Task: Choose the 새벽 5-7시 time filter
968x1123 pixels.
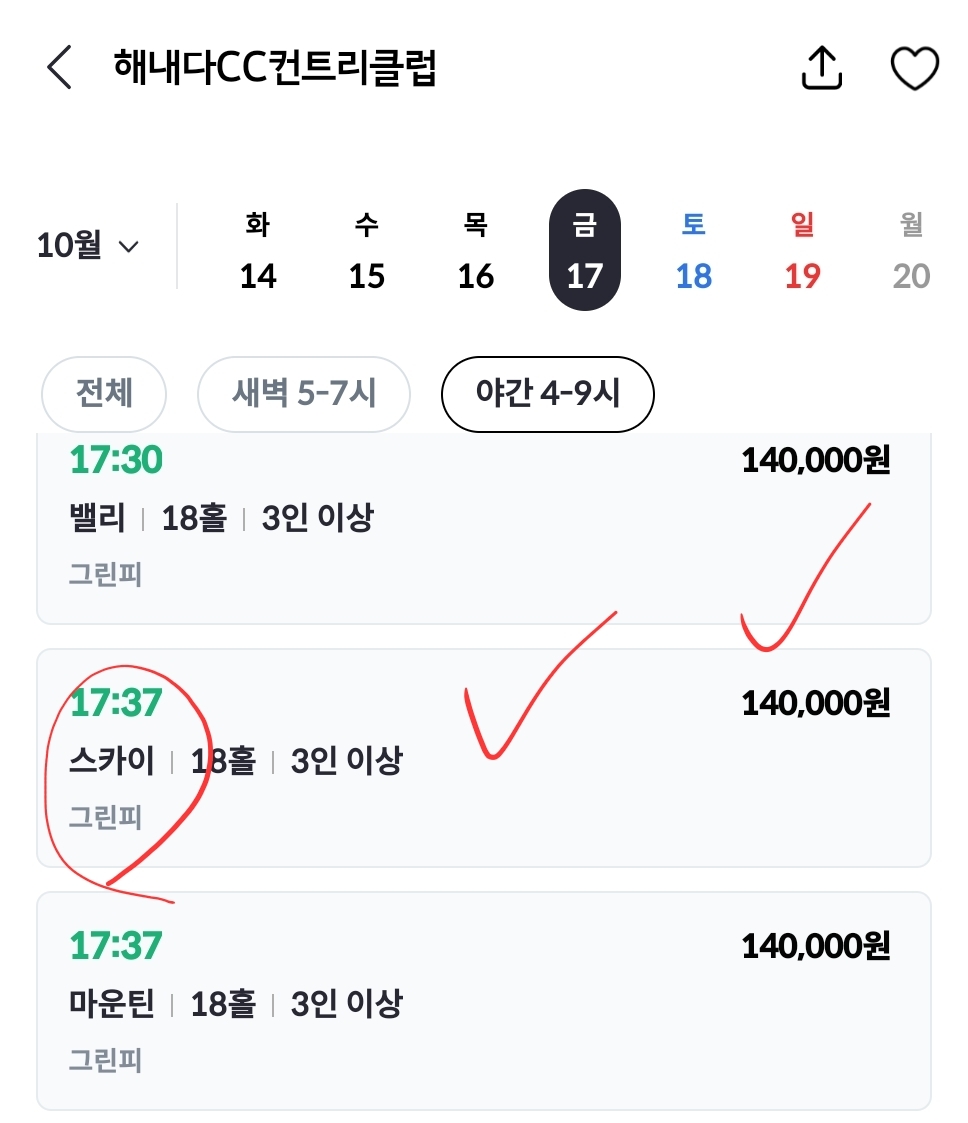Action: pyautogui.click(x=304, y=394)
